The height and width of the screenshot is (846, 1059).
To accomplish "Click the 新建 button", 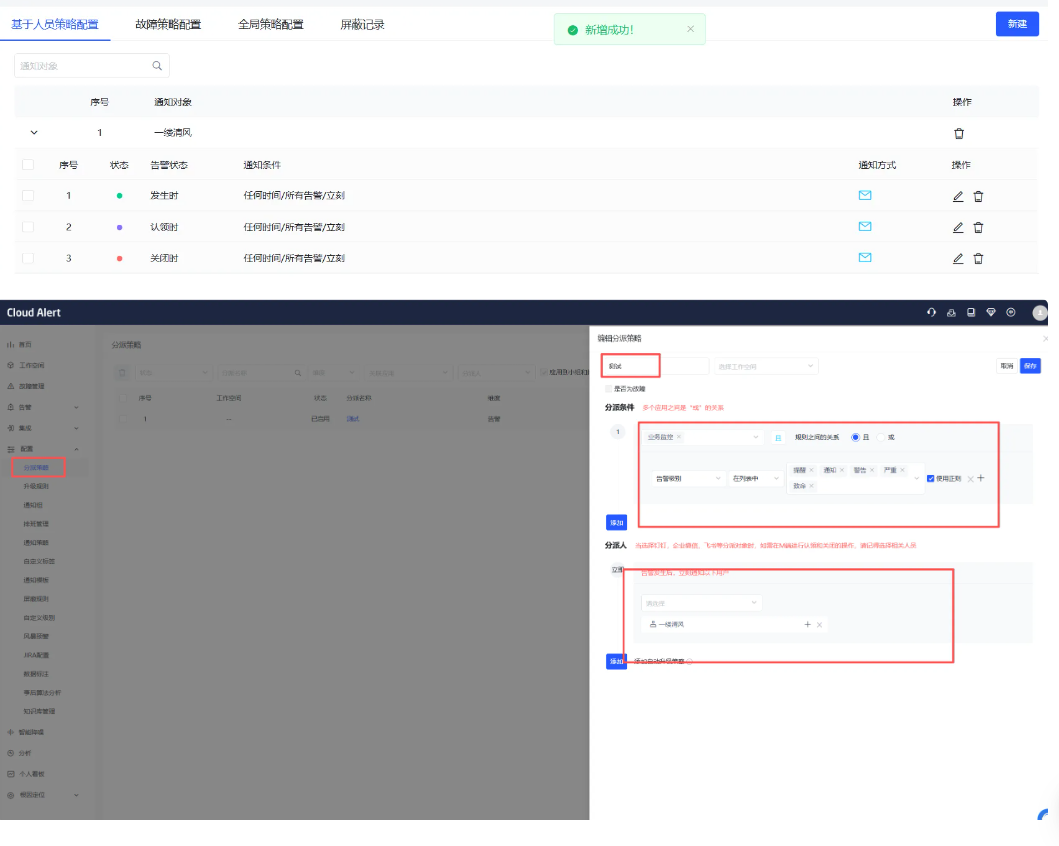I will [x=1017, y=24].
